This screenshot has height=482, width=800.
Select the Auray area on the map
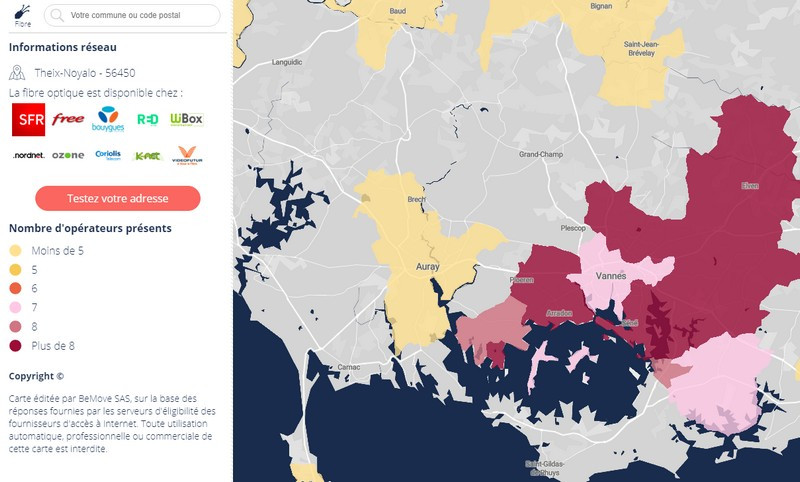coord(428,267)
